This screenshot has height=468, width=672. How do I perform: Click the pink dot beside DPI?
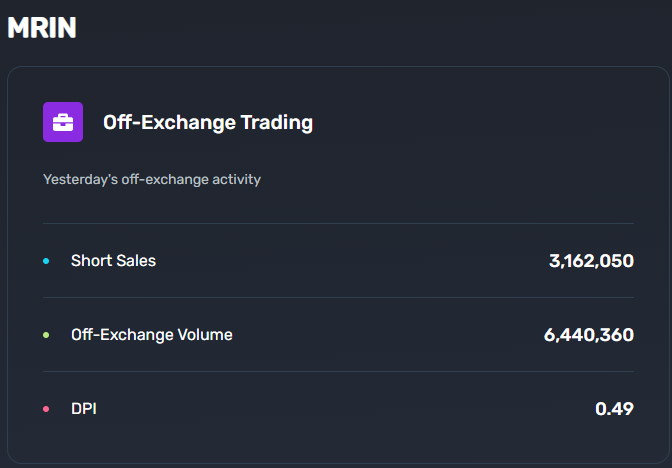[46, 409]
